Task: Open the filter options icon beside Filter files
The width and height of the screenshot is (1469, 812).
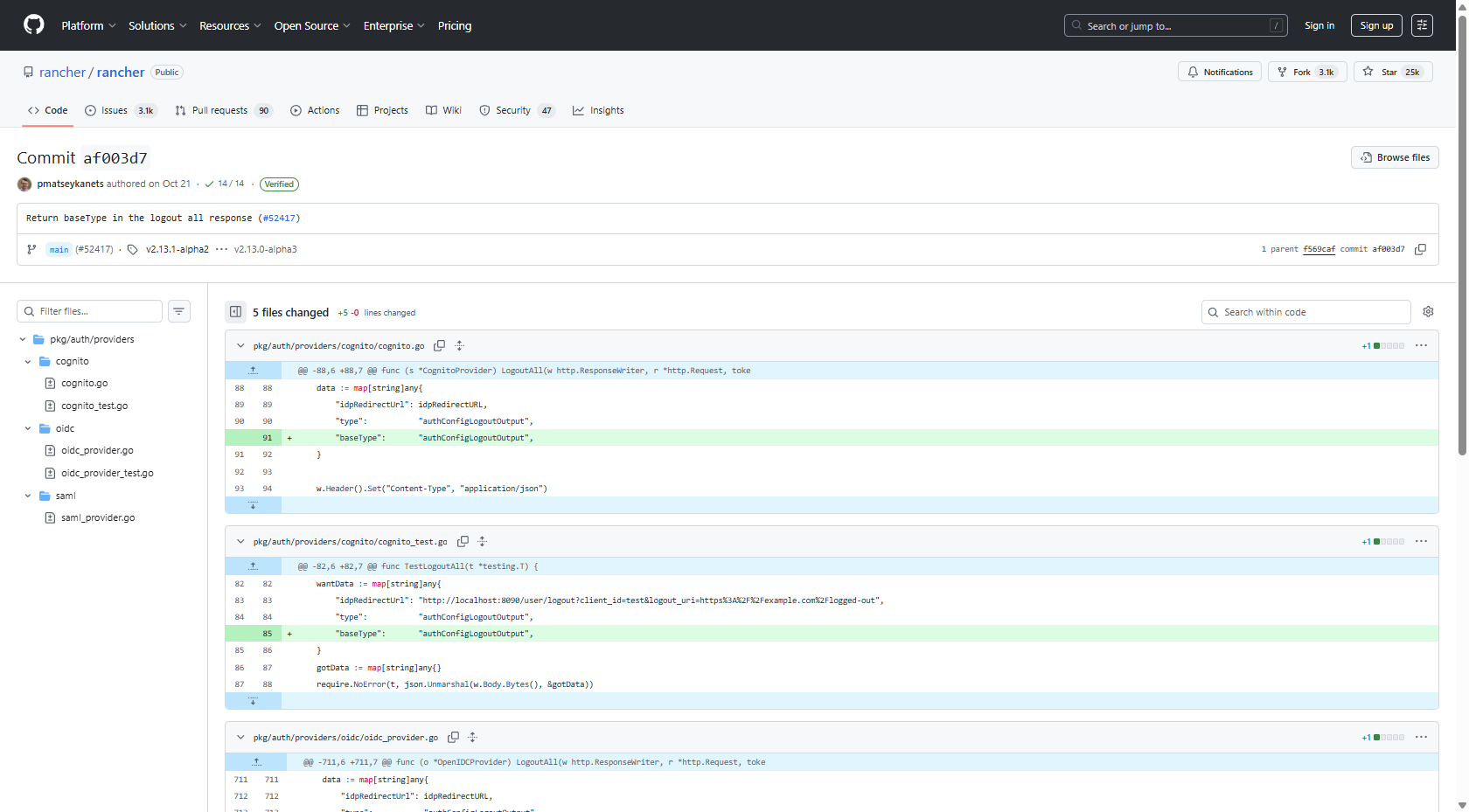Action: coord(179,311)
